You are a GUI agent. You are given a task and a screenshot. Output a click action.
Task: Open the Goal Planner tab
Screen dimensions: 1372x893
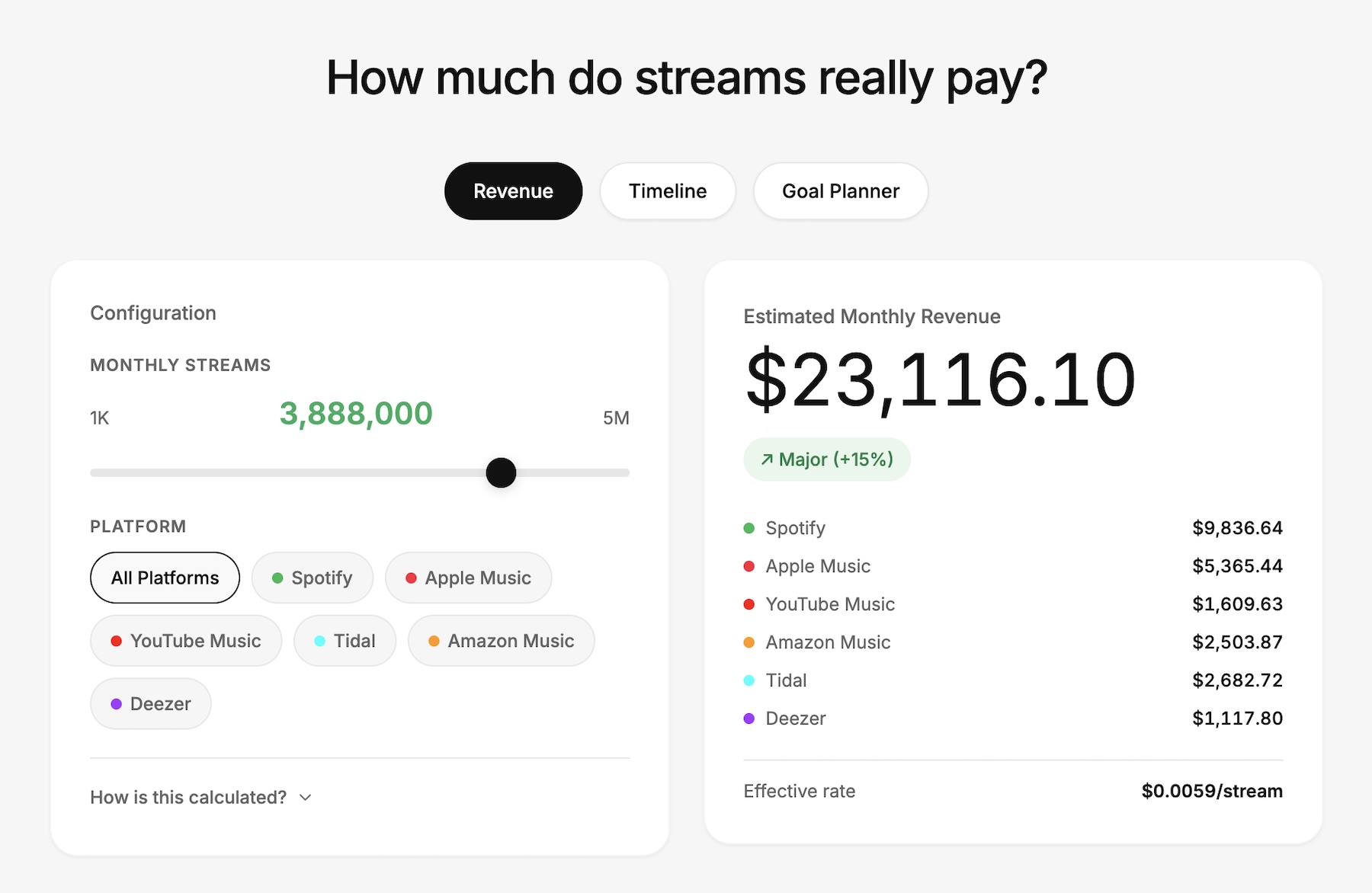(x=840, y=191)
